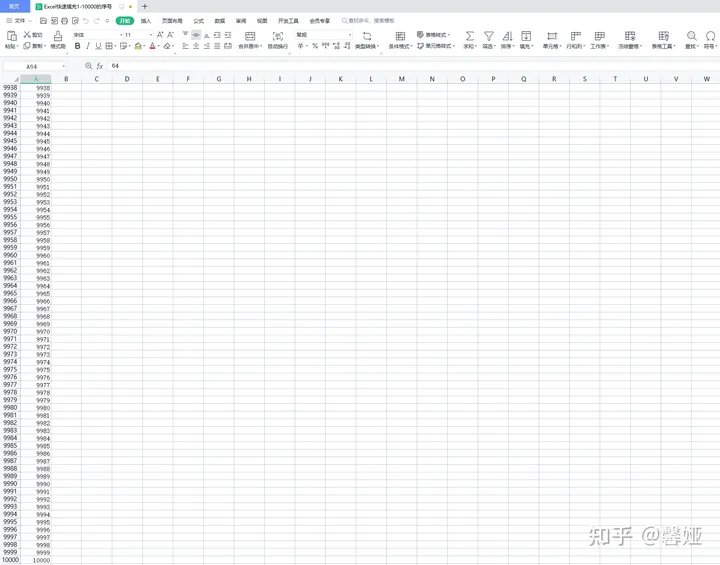This screenshot has height=565, width=720.
Task: Click the Fill down icon
Action: click(x=526, y=36)
